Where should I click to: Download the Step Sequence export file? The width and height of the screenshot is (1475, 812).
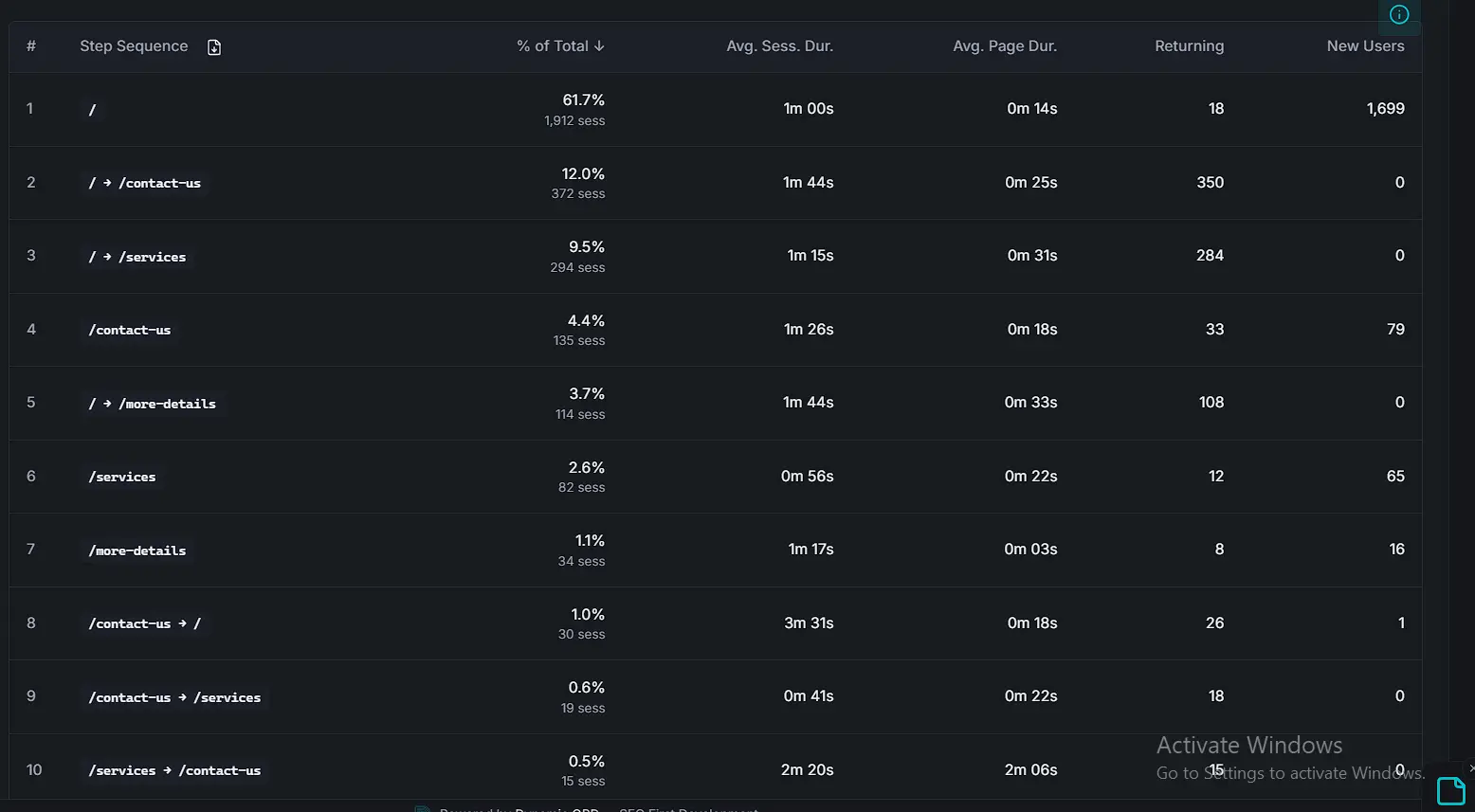click(x=214, y=47)
